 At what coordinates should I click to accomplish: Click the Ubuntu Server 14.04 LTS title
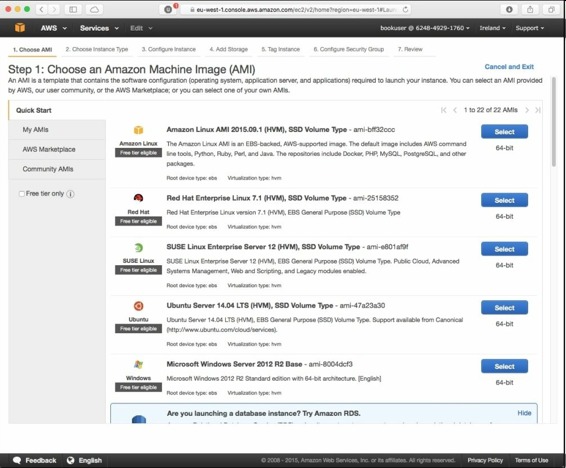pos(250,306)
